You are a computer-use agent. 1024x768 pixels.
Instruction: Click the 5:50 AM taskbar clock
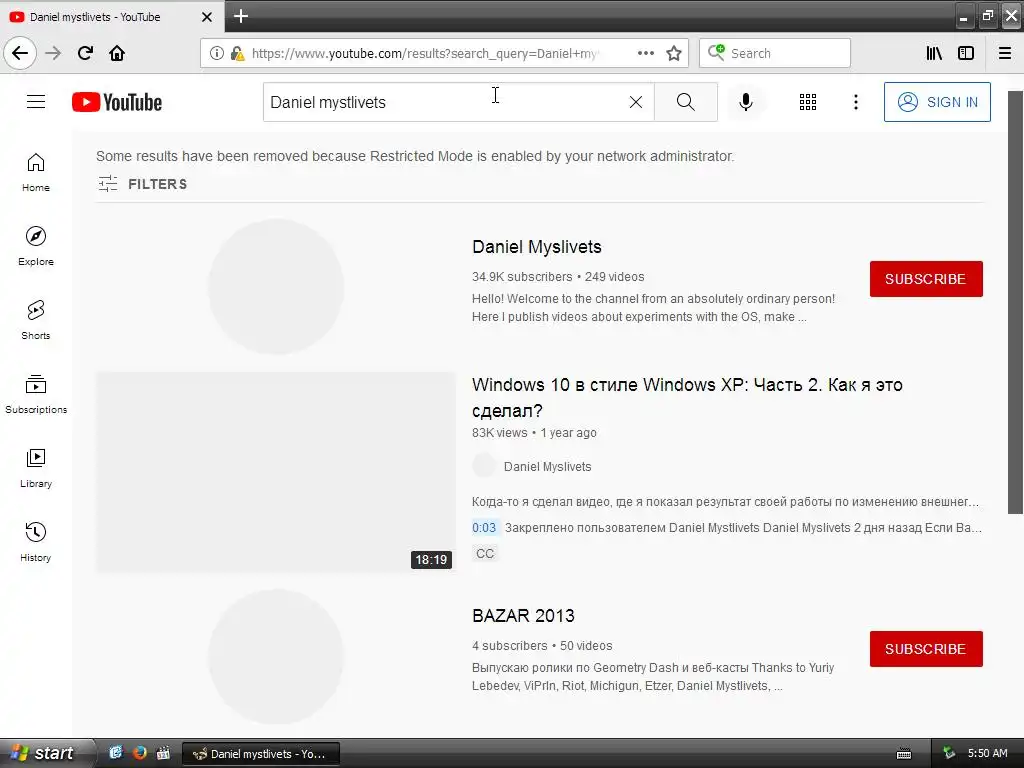click(x=987, y=753)
